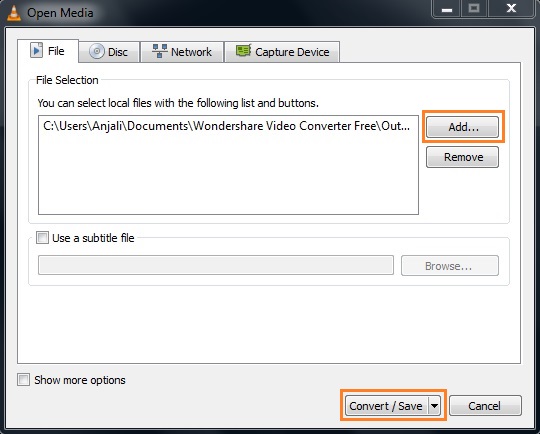Open the Network tab

tap(182, 52)
